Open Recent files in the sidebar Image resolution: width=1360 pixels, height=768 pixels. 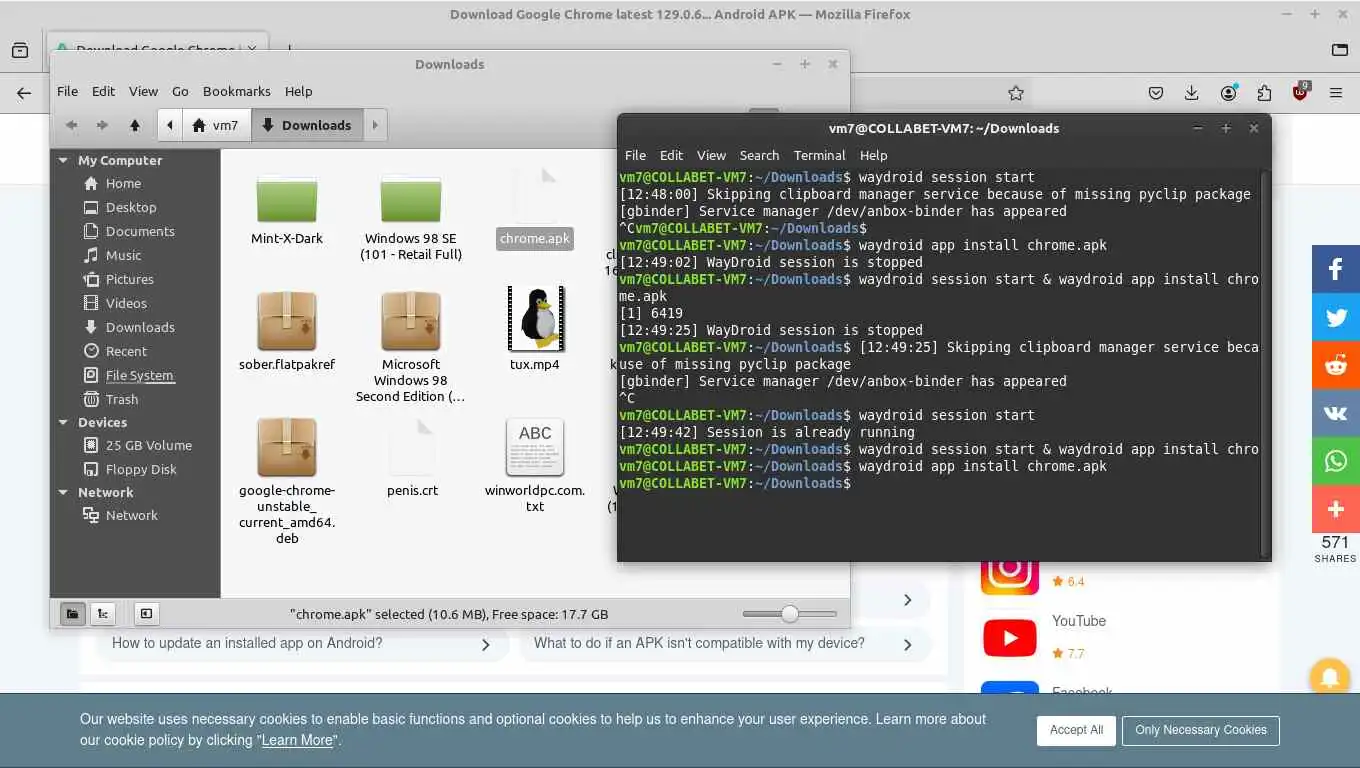pos(126,352)
